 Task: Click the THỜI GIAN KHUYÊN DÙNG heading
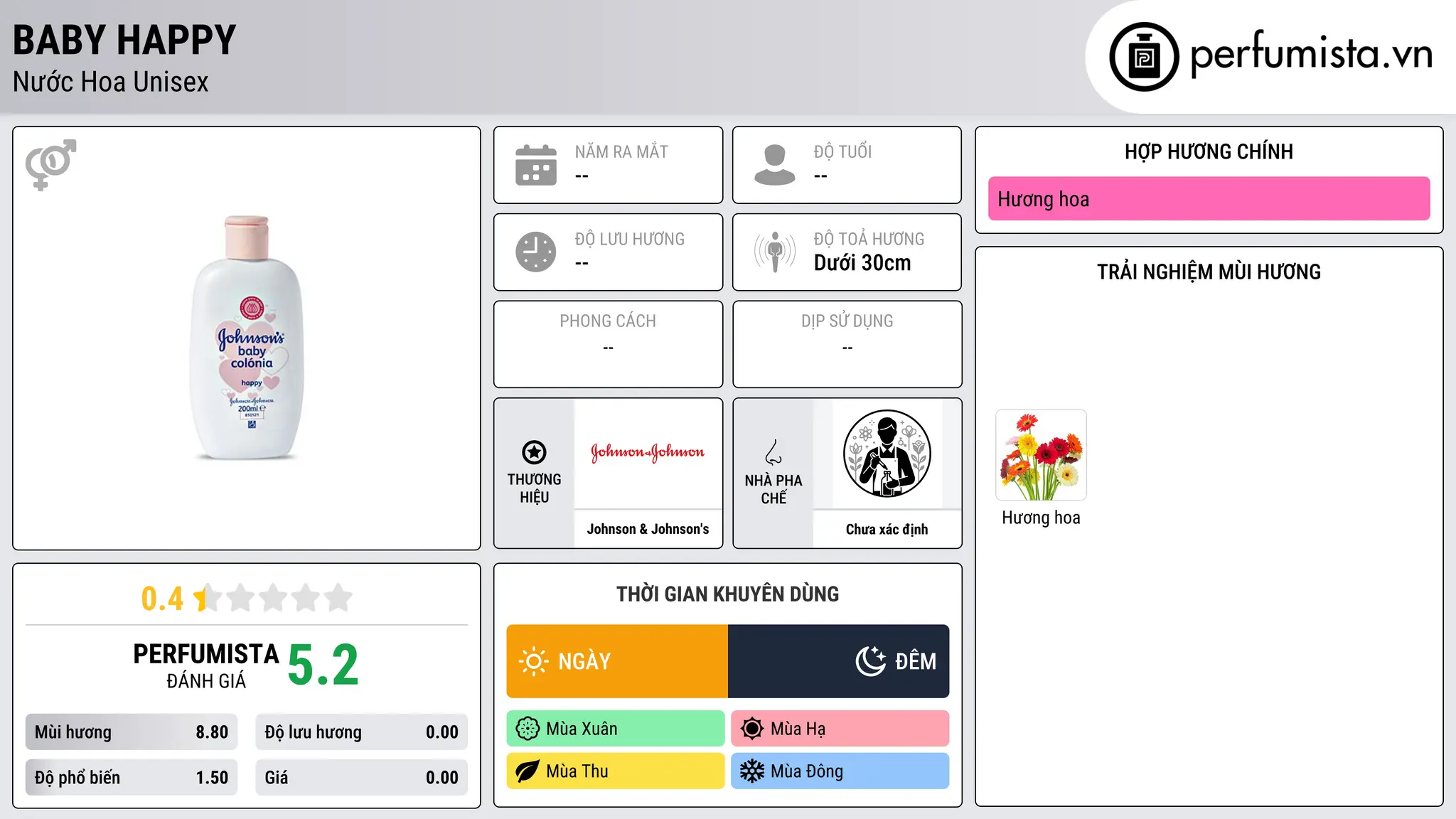coord(727,594)
